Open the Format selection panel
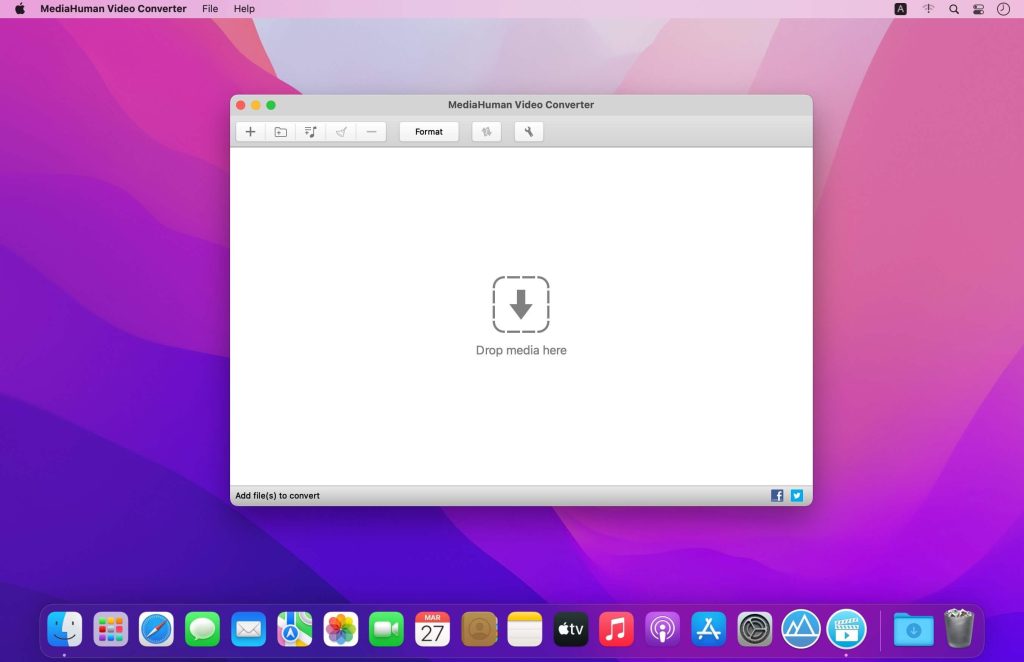Screen dimensions: 1024x662 (x=428, y=131)
